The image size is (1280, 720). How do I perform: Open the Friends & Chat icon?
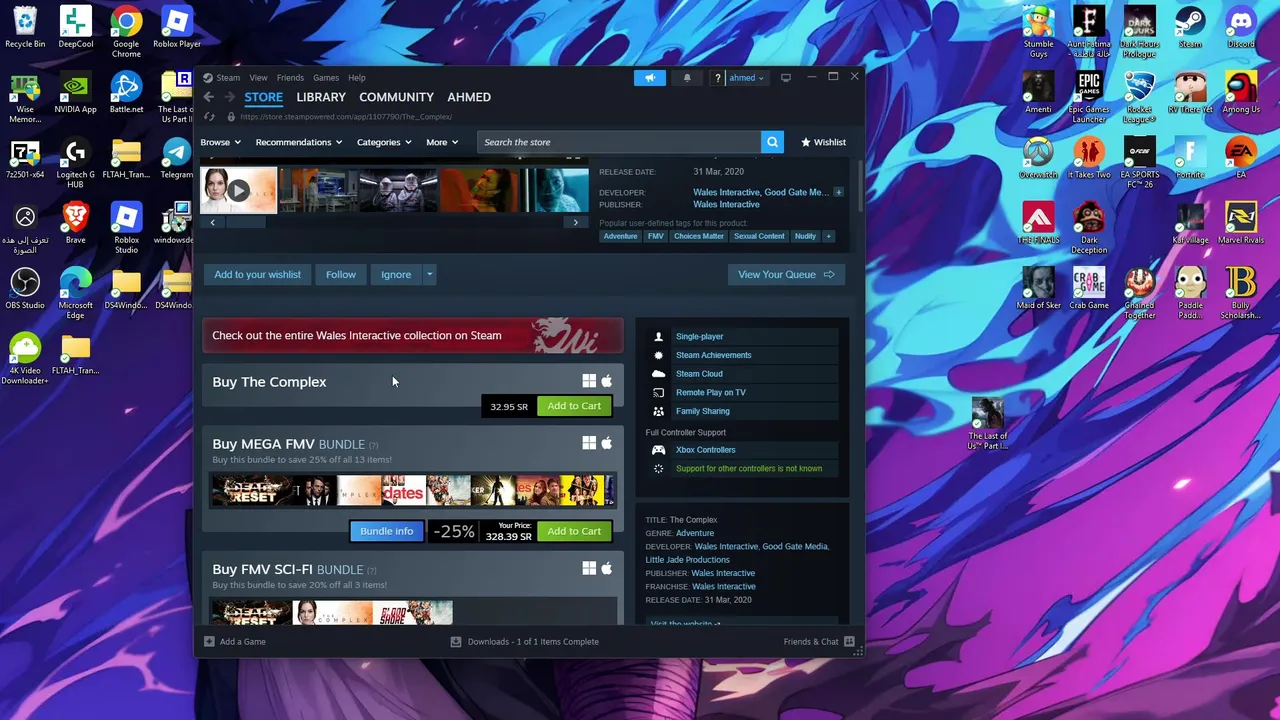(849, 642)
